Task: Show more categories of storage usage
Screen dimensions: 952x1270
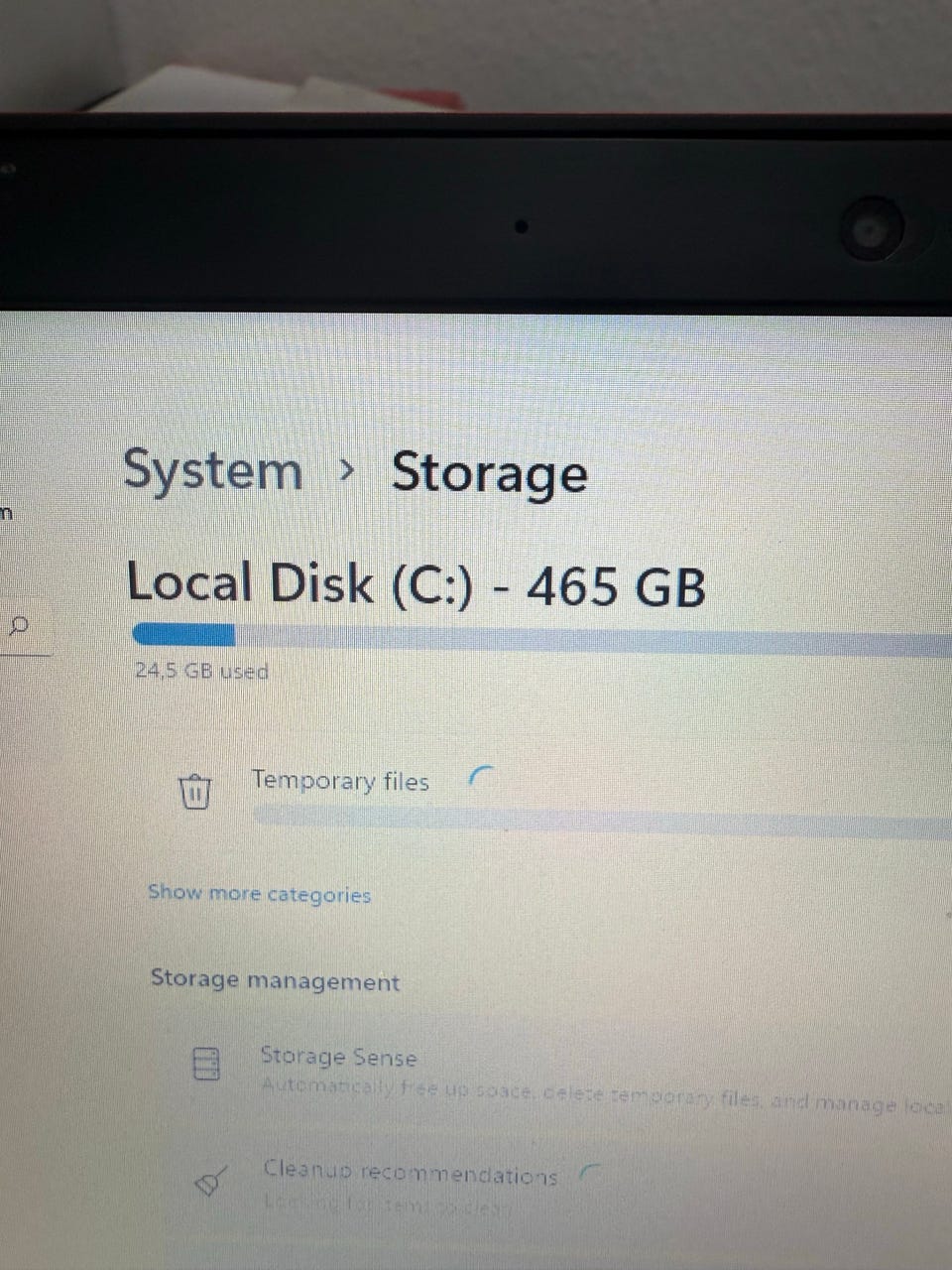Action: point(259,893)
